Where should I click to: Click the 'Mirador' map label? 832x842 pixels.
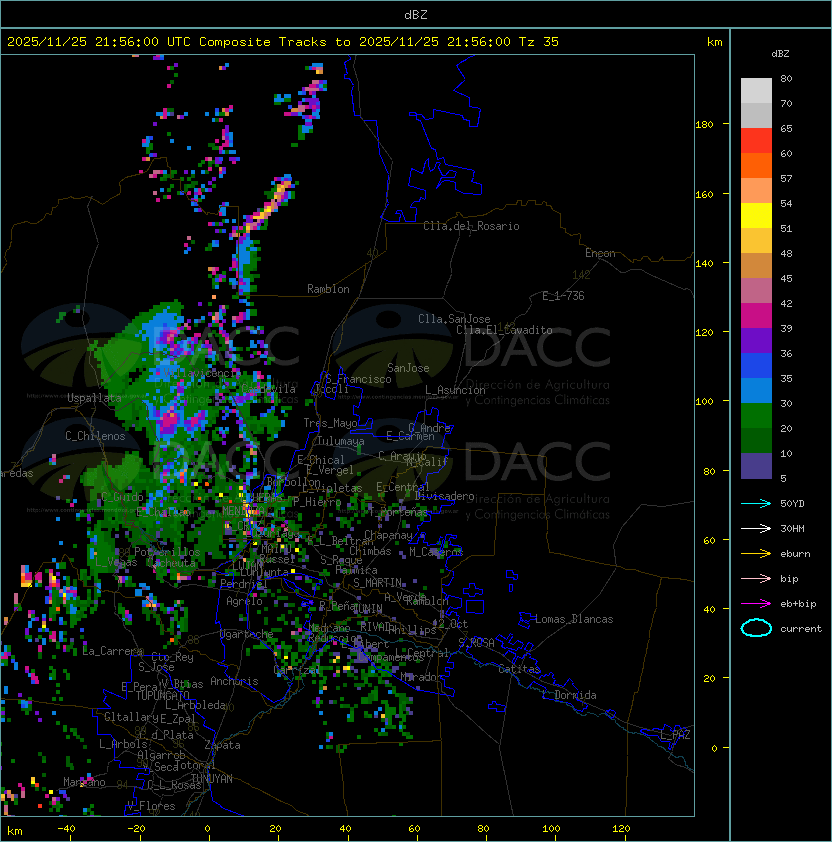(x=422, y=677)
